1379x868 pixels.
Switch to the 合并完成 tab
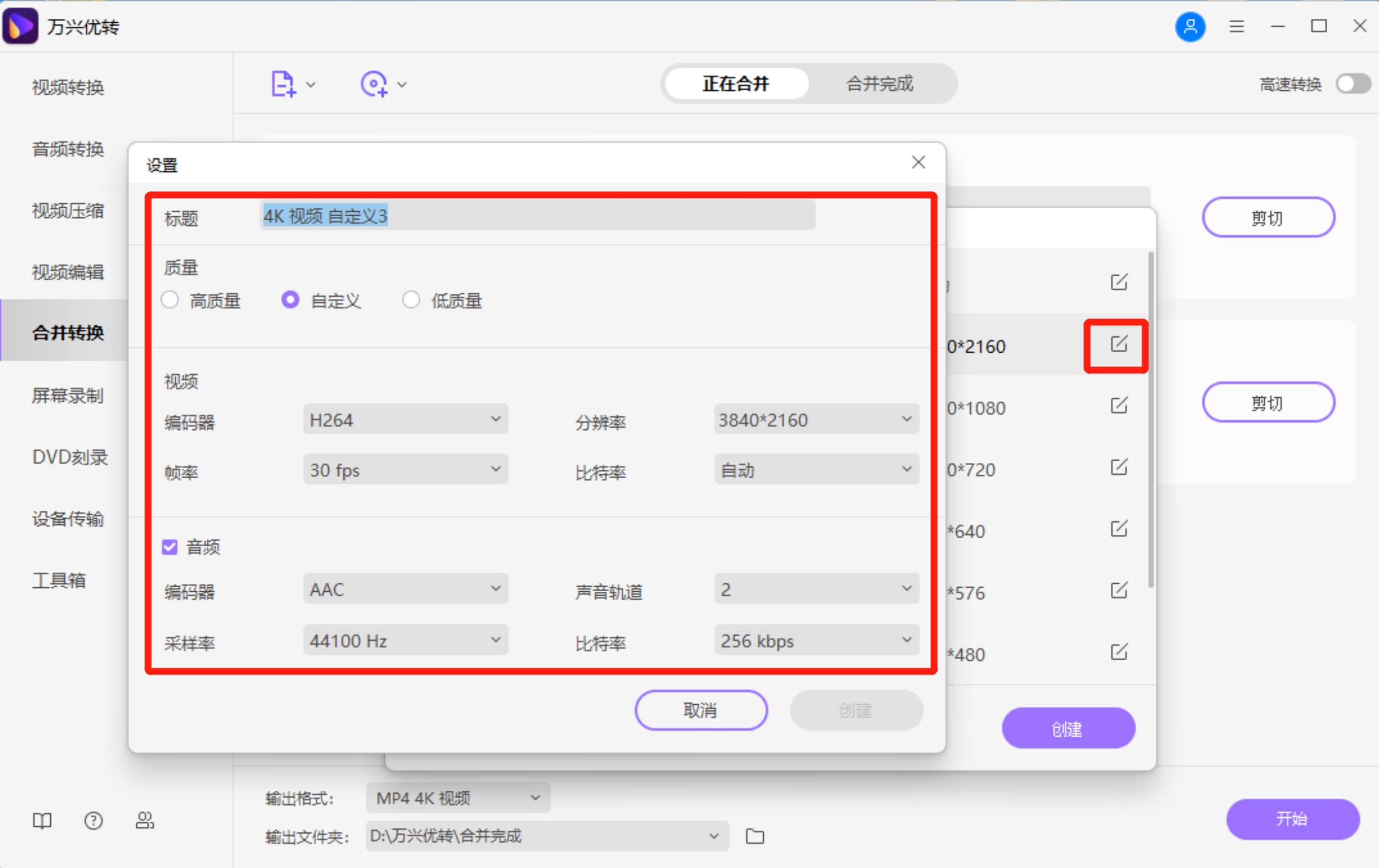tap(880, 83)
